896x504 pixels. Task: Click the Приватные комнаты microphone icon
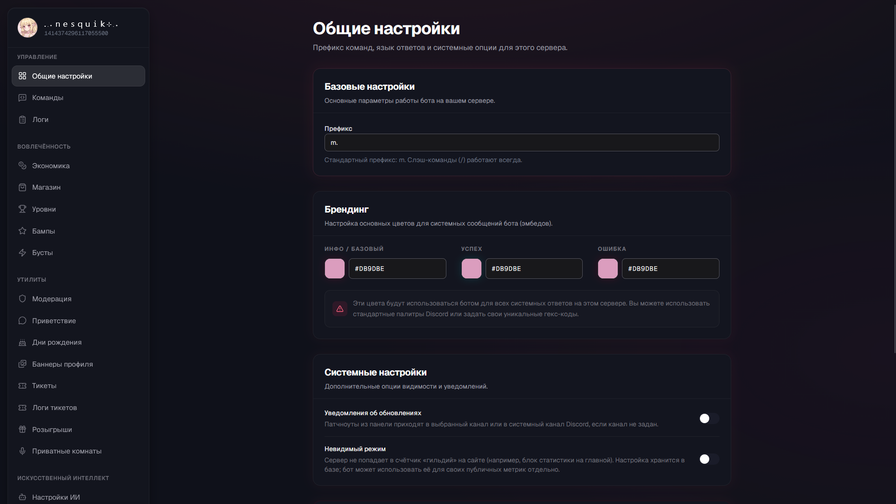tap(22, 451)
